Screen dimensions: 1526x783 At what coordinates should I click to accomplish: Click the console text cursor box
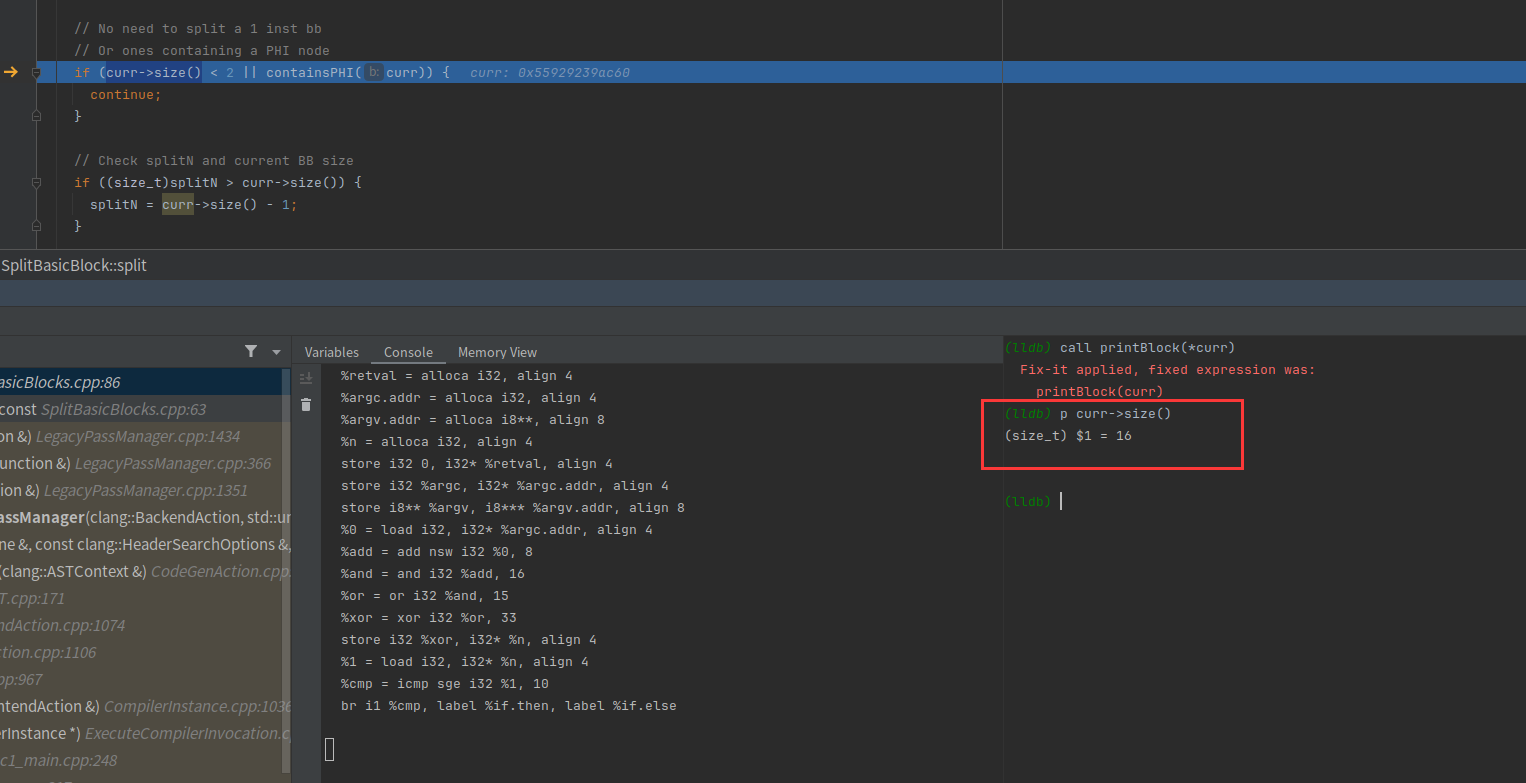329,749
